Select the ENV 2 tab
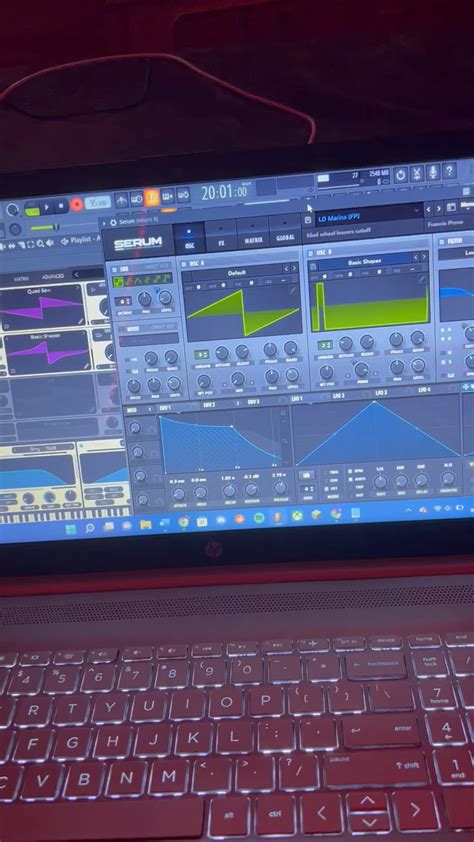Image resolution: width=474 pixels, height=842 pixels. (x=209, y=405)
